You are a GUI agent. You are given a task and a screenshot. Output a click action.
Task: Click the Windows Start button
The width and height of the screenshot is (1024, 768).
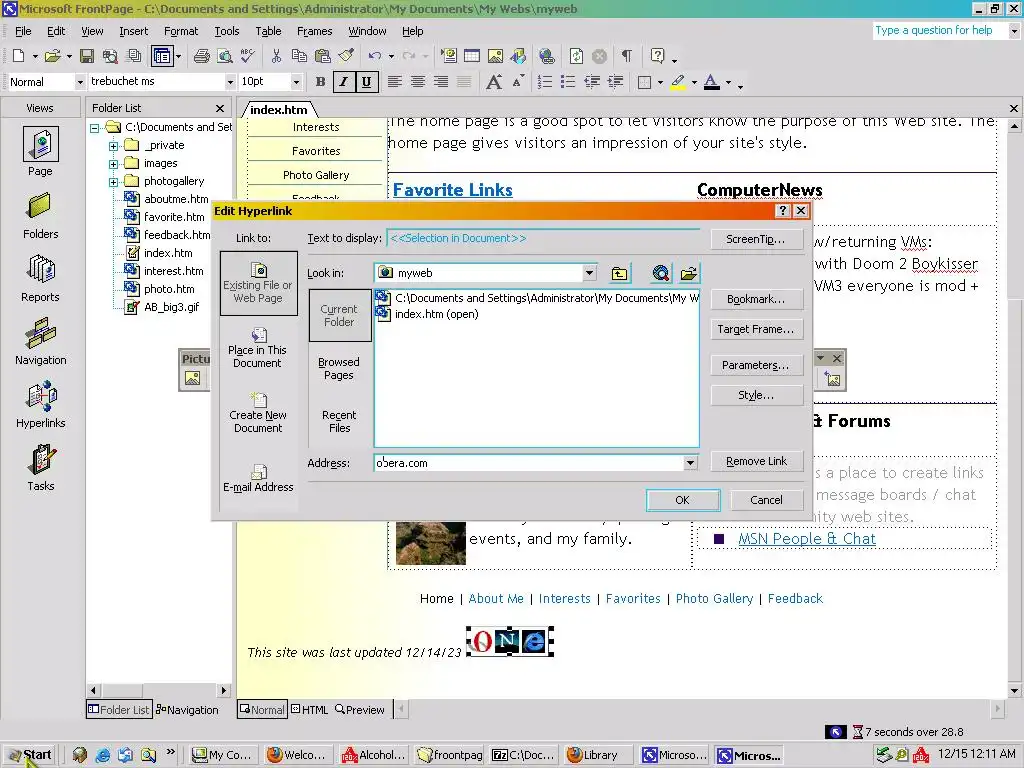29,755
